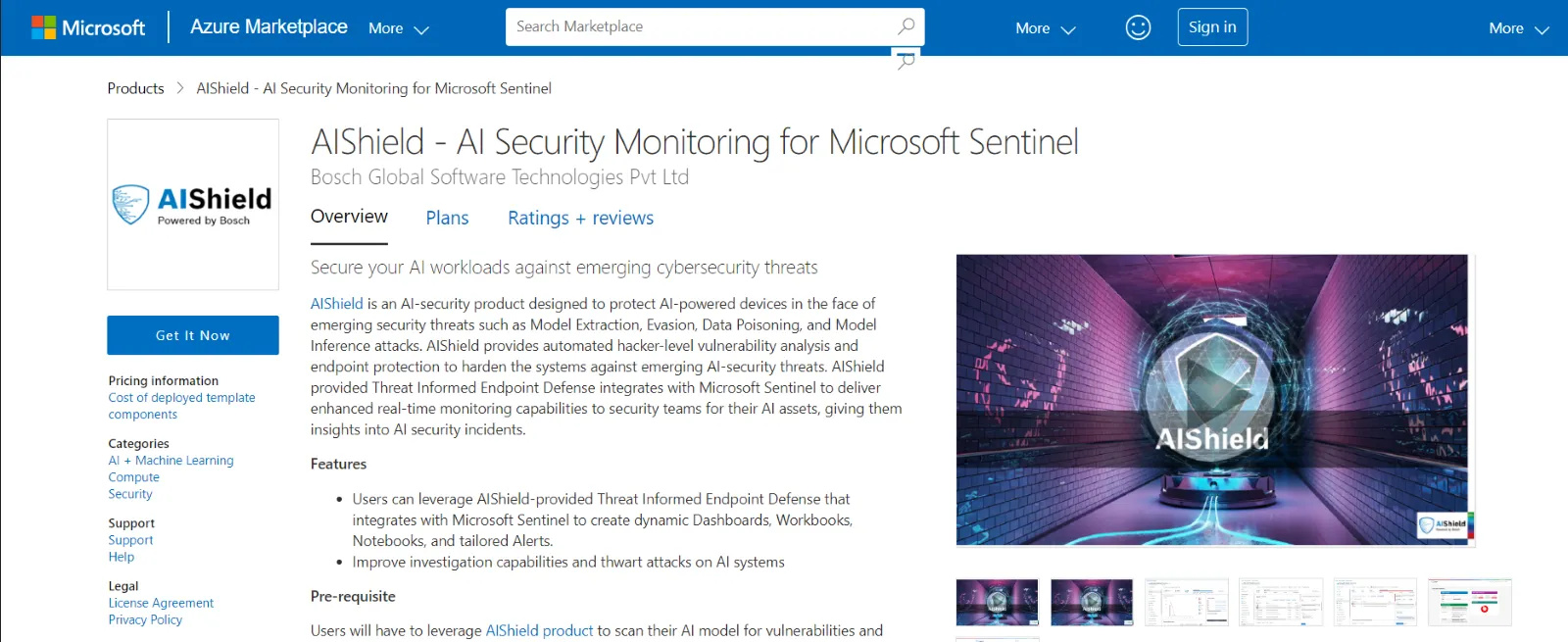This screenshot has width=1568, height=642.
Task: Open AI + Machine Learning category link
Action: (171, 461)
